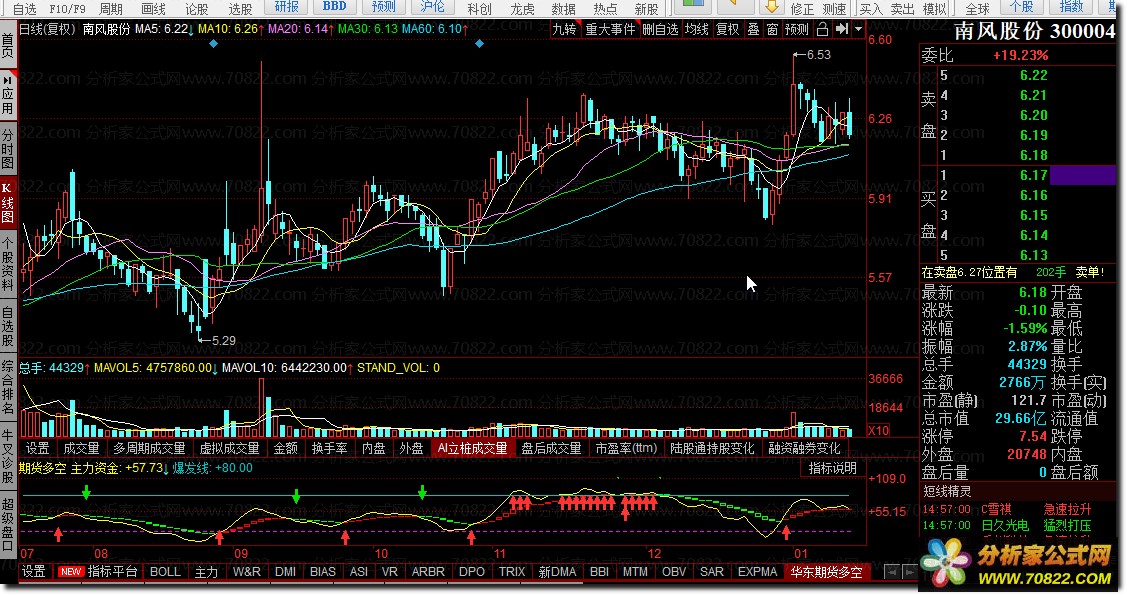Viewport: 1128px width, 595px height.
Task: Switch to the 分时图 sidebar tab
Action: (x=8, y=147)
